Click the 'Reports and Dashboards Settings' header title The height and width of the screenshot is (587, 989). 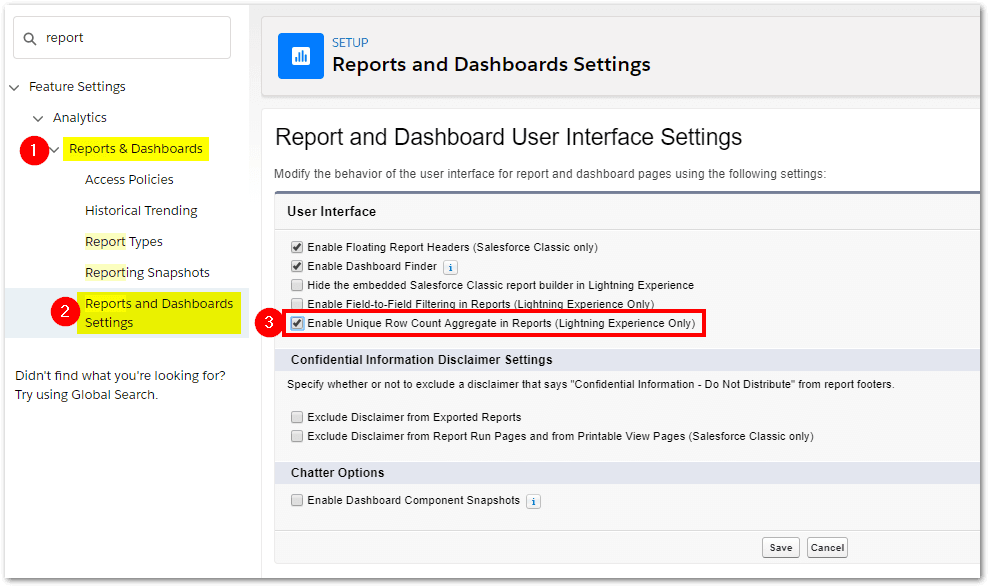491,64
